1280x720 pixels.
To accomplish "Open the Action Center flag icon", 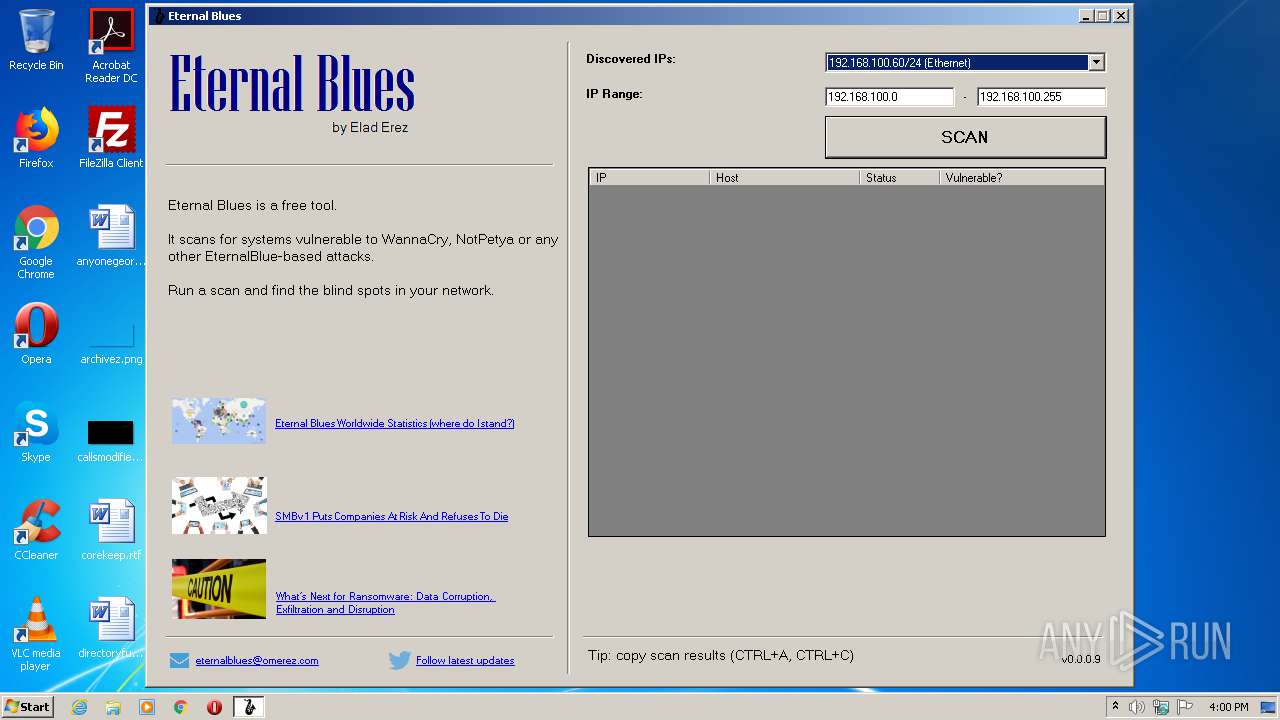I will (1185, 707).
